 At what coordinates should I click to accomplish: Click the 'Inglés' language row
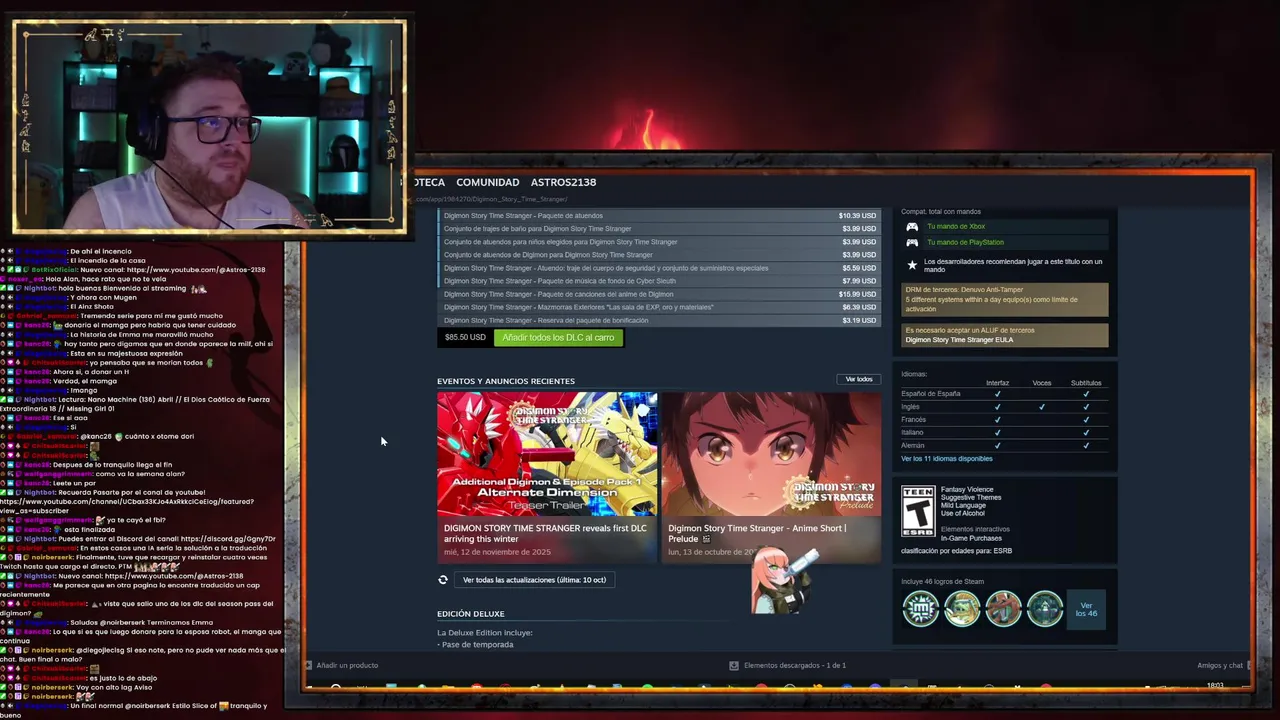pos(1003,407)
